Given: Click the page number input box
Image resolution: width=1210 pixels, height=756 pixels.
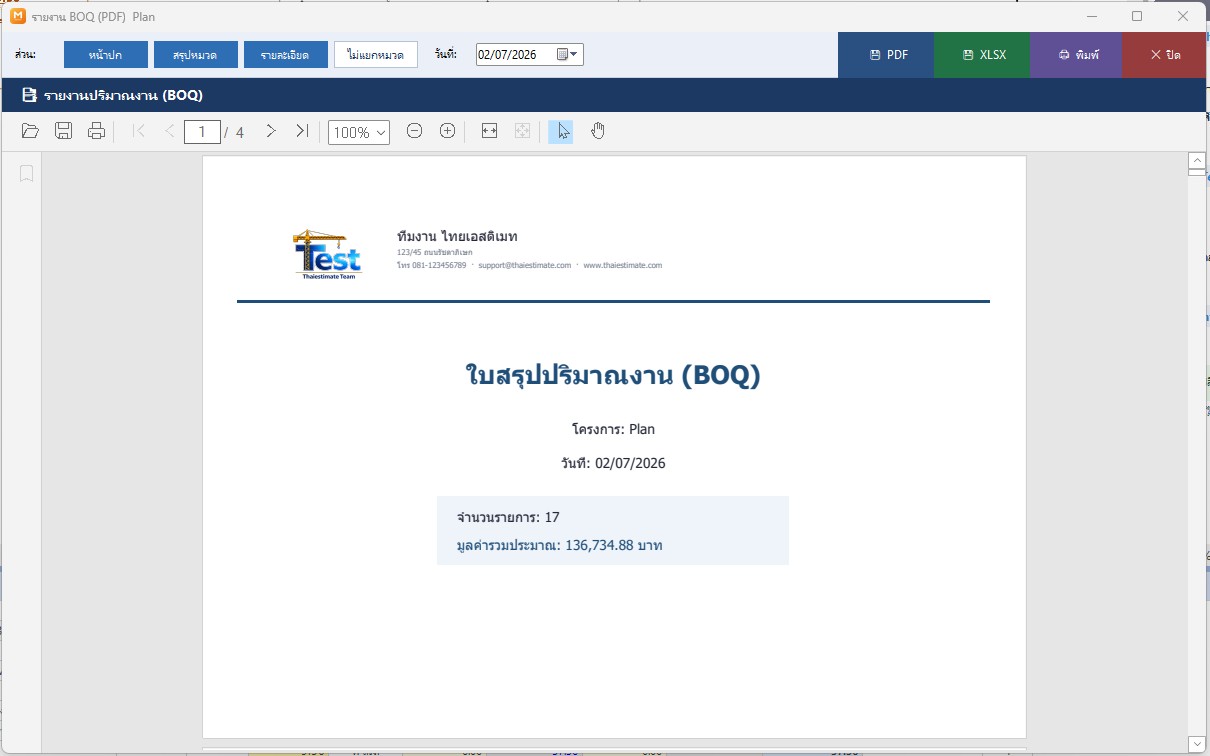Looking at the screenshot, I should 202,132.
